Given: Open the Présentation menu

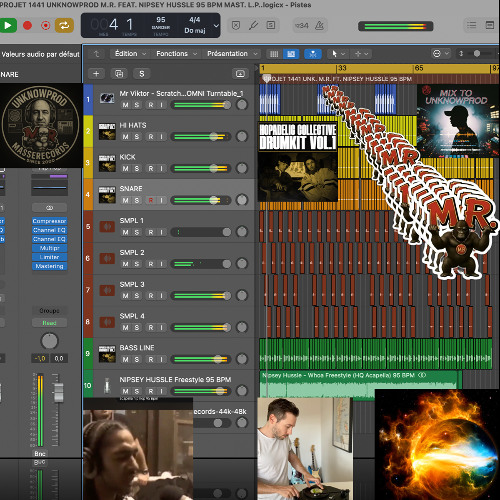Looking at the screenshot, I should [232, 54].
